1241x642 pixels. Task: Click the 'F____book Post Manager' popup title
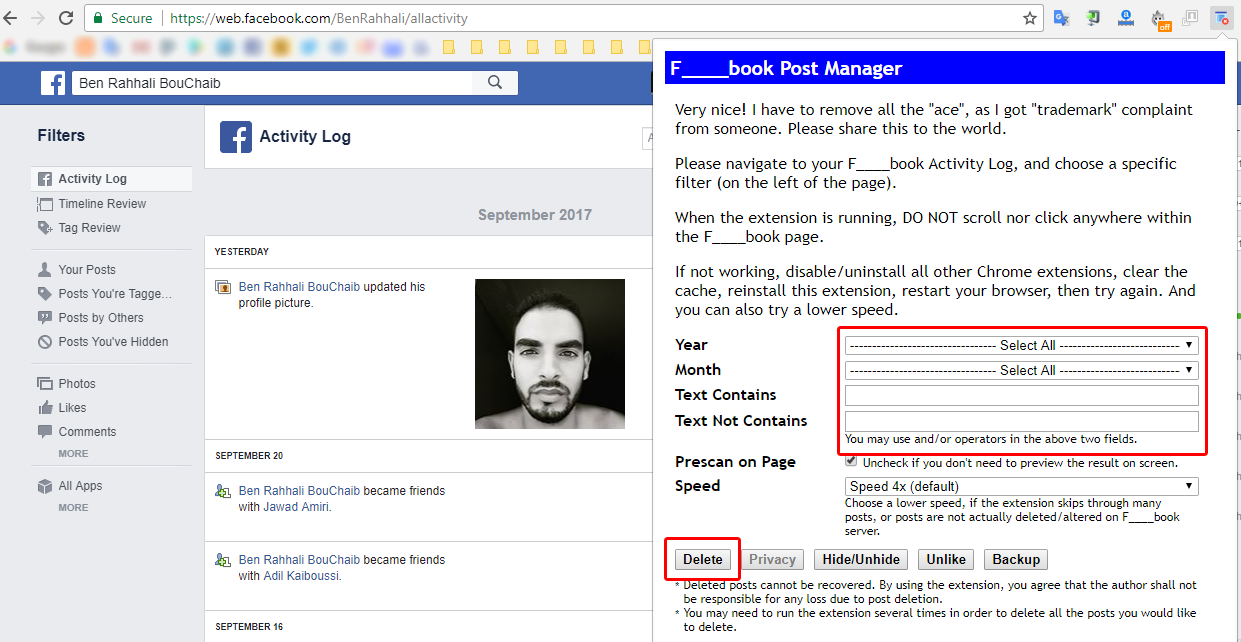[786, 68]
